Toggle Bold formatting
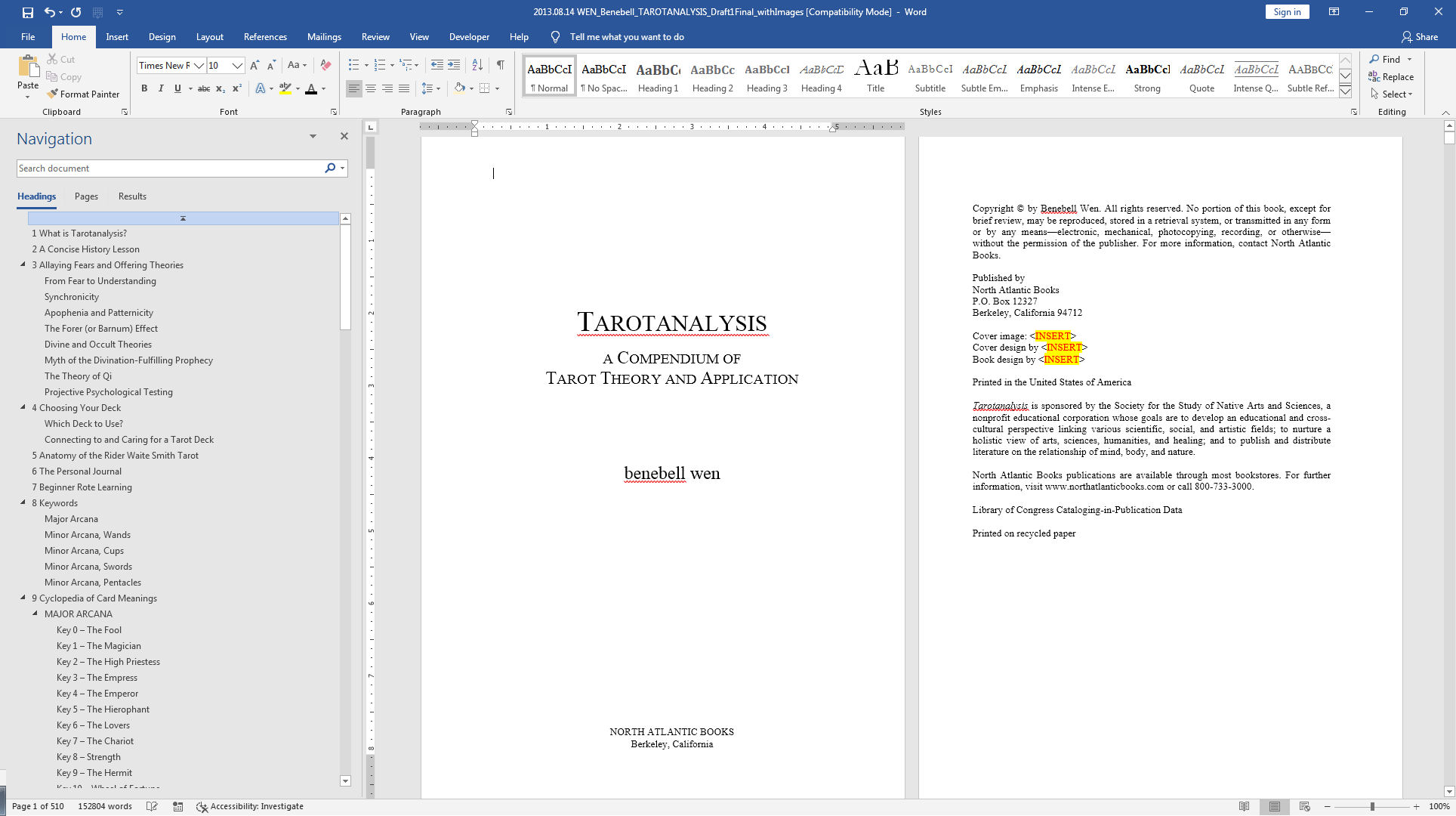Screen dimensions: 1456x816 click(x=144, y=88)
